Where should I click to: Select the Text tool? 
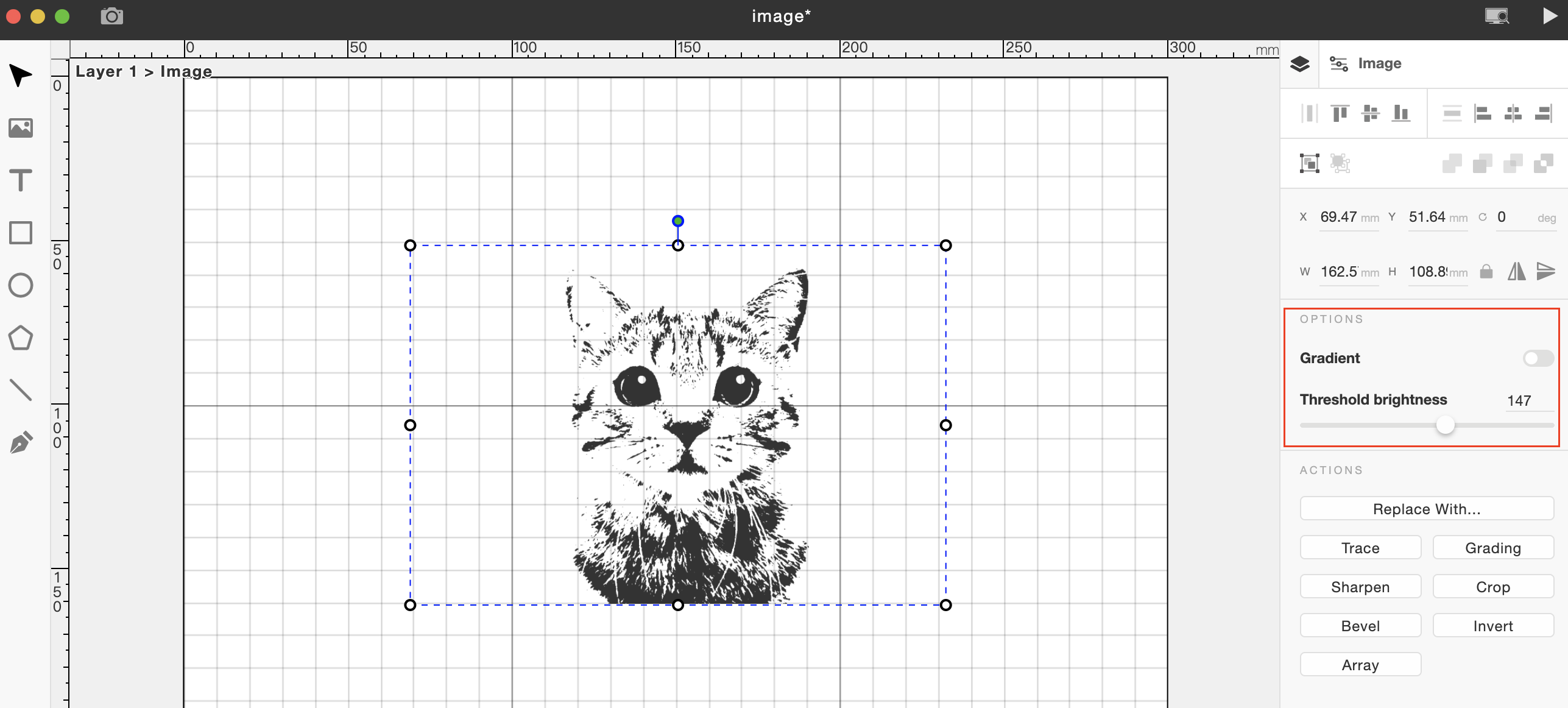[x=21, y=180]
